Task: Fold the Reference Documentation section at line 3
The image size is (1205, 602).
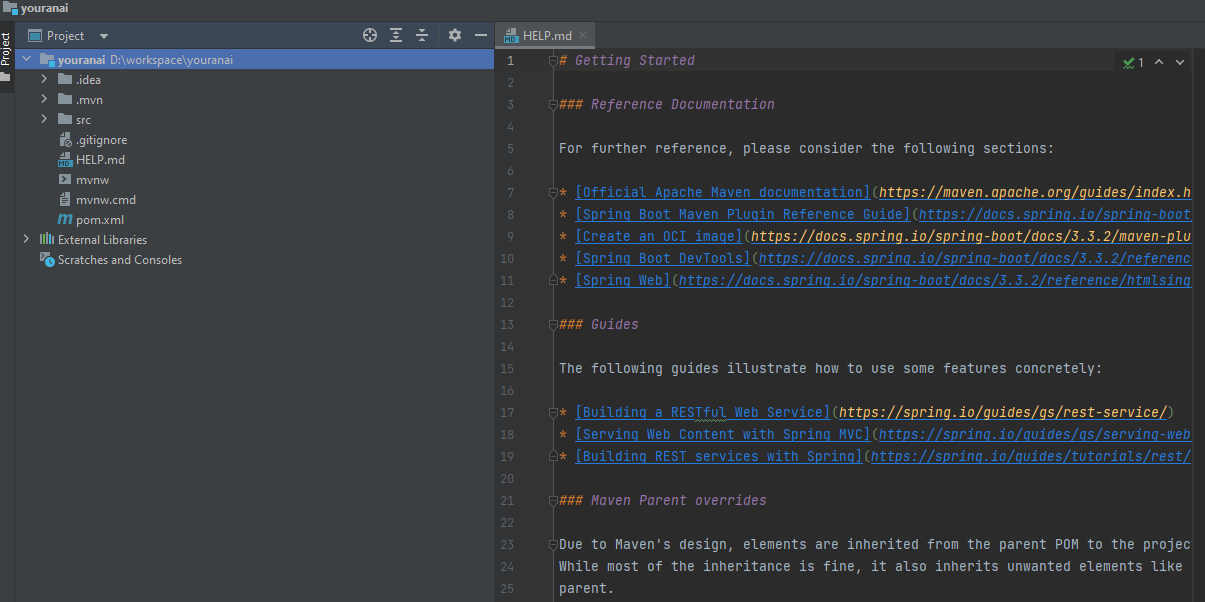Action: point(551,105)
